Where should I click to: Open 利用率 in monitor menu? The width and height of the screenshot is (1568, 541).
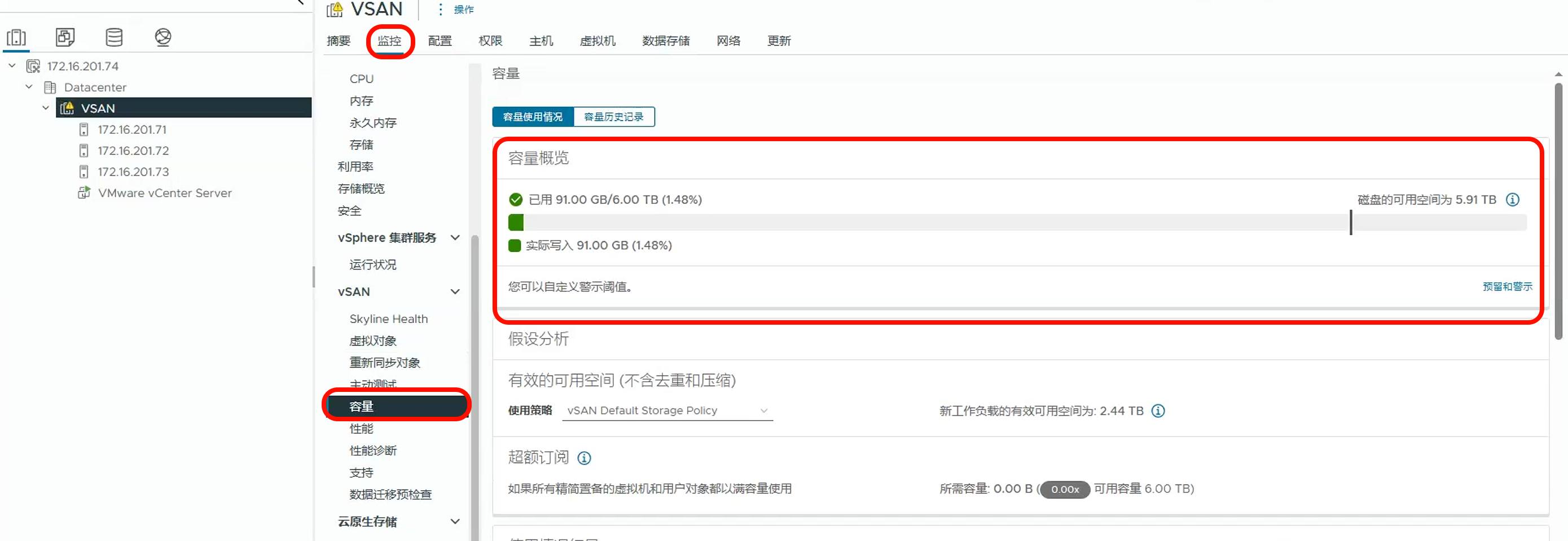click(355, 167)
